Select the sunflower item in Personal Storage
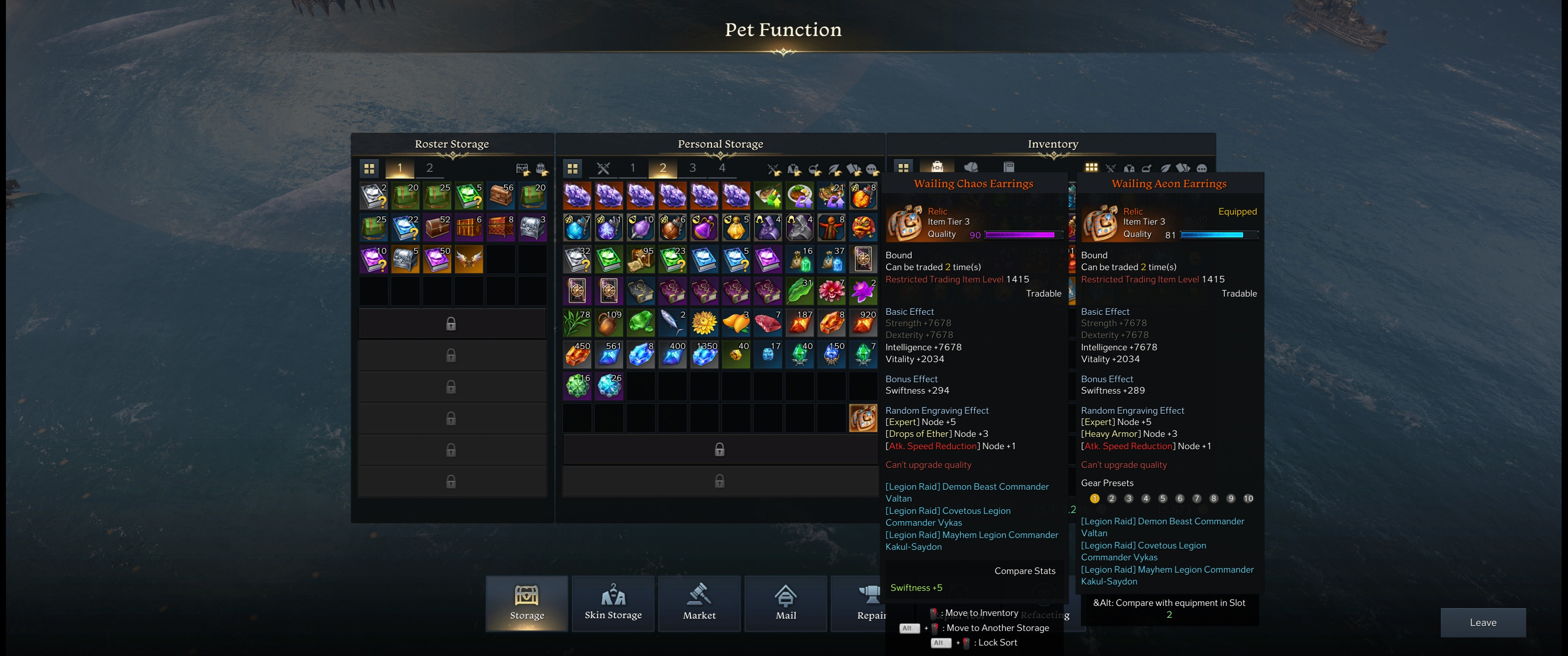Viewport: 1568px width, 656px height. point(704,323)
